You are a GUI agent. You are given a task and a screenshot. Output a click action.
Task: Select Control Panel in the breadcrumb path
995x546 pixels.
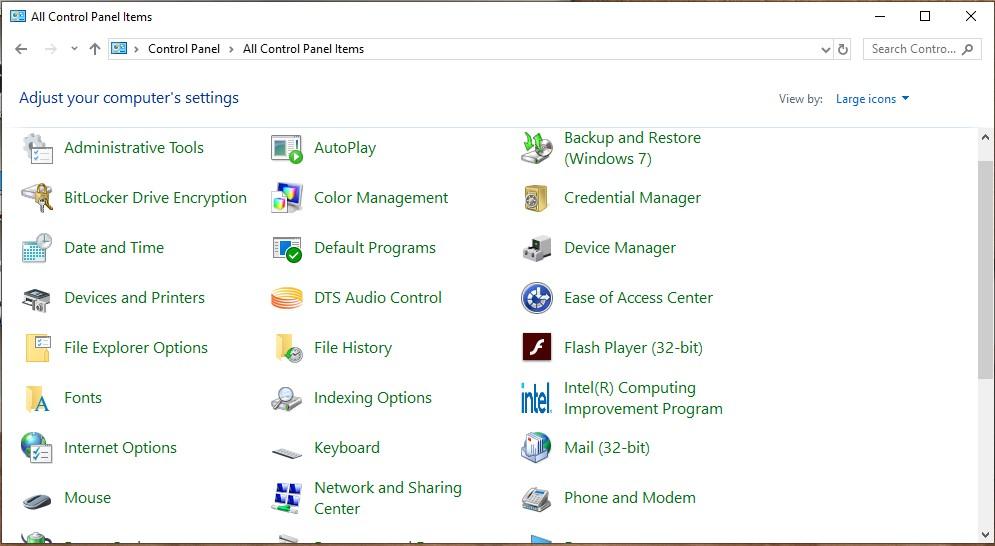coord(184,49)
